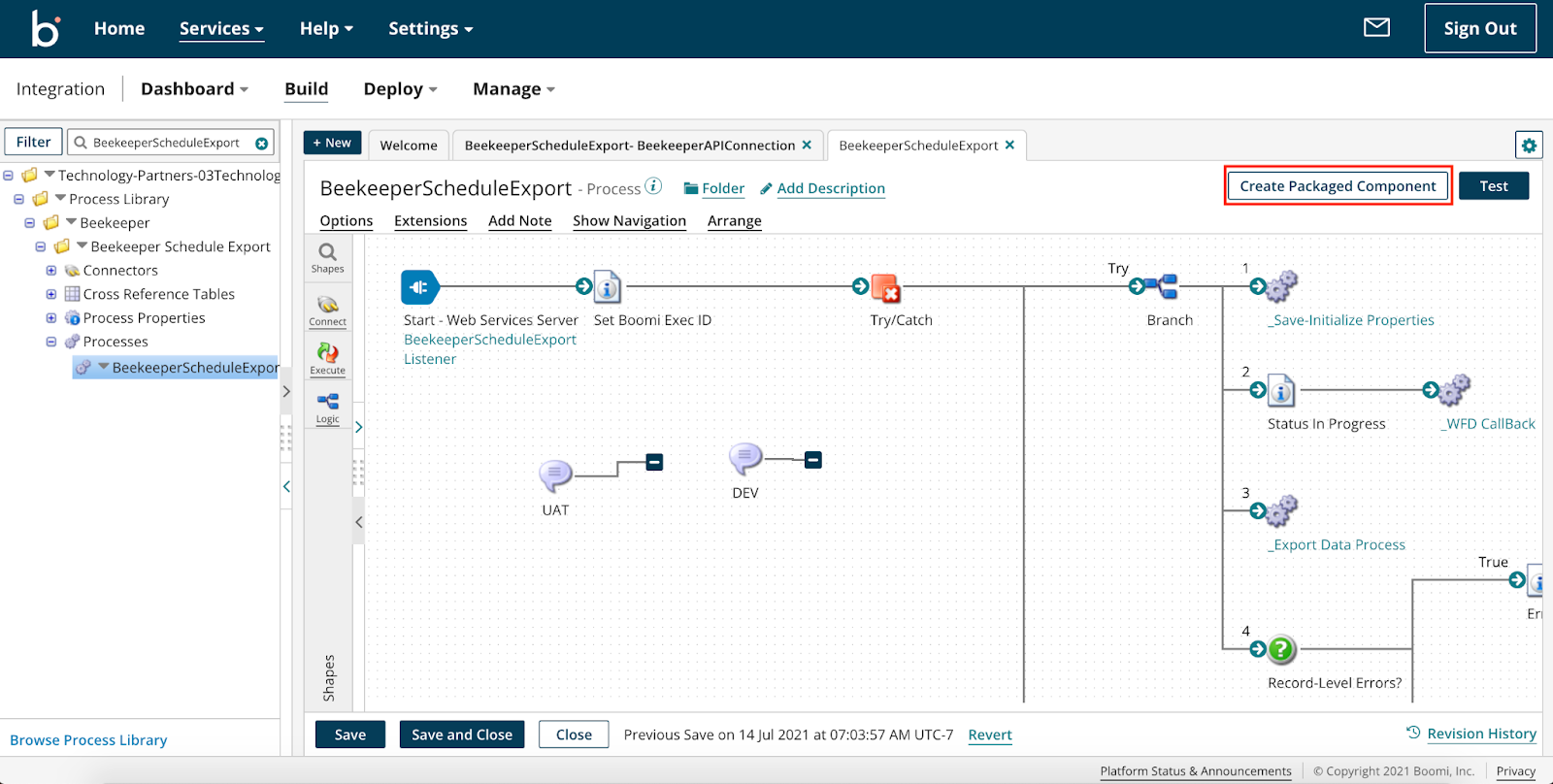Click the Save button
1553x784 pixels.
point(350,735)
